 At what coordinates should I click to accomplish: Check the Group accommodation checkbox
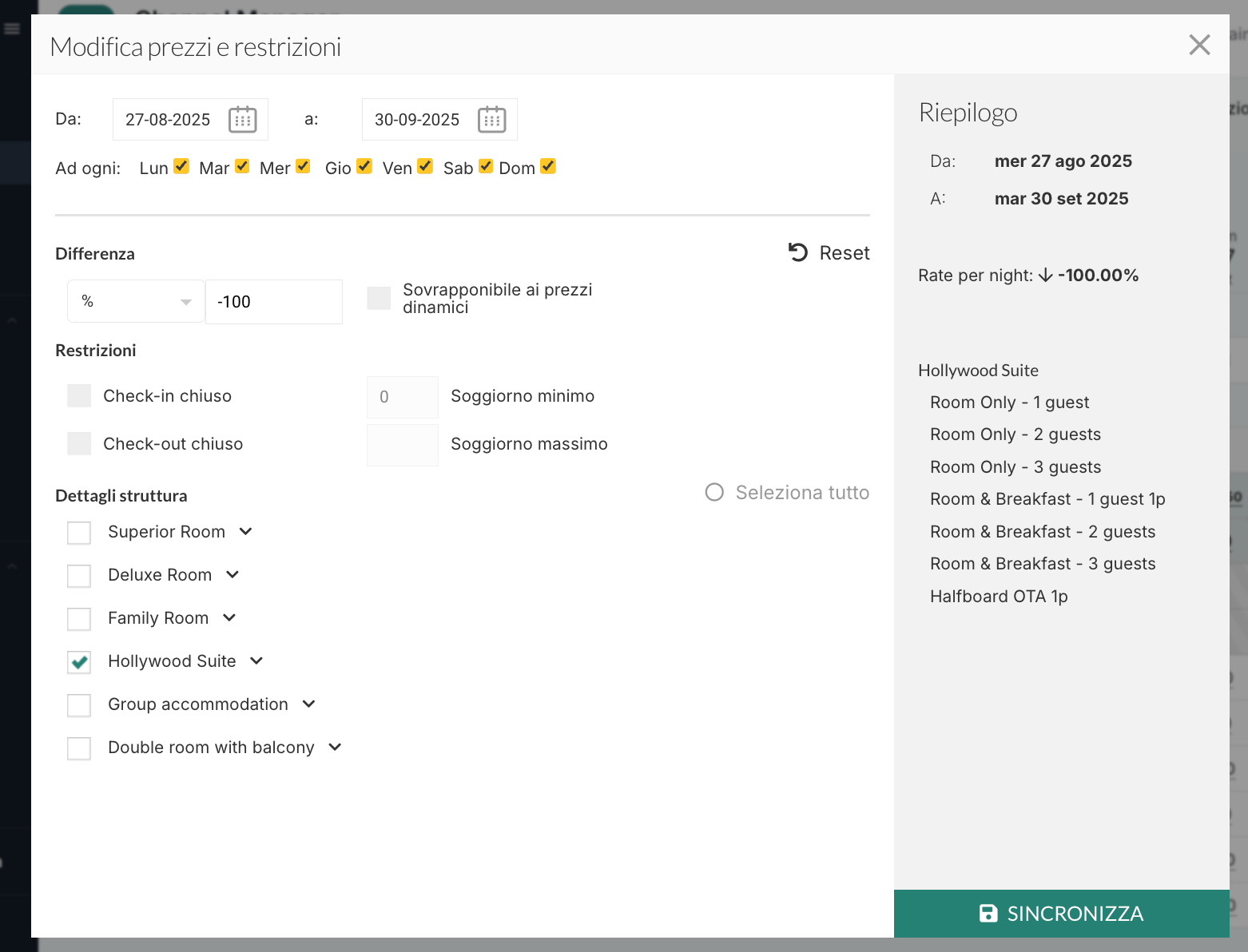click(79, 705)
